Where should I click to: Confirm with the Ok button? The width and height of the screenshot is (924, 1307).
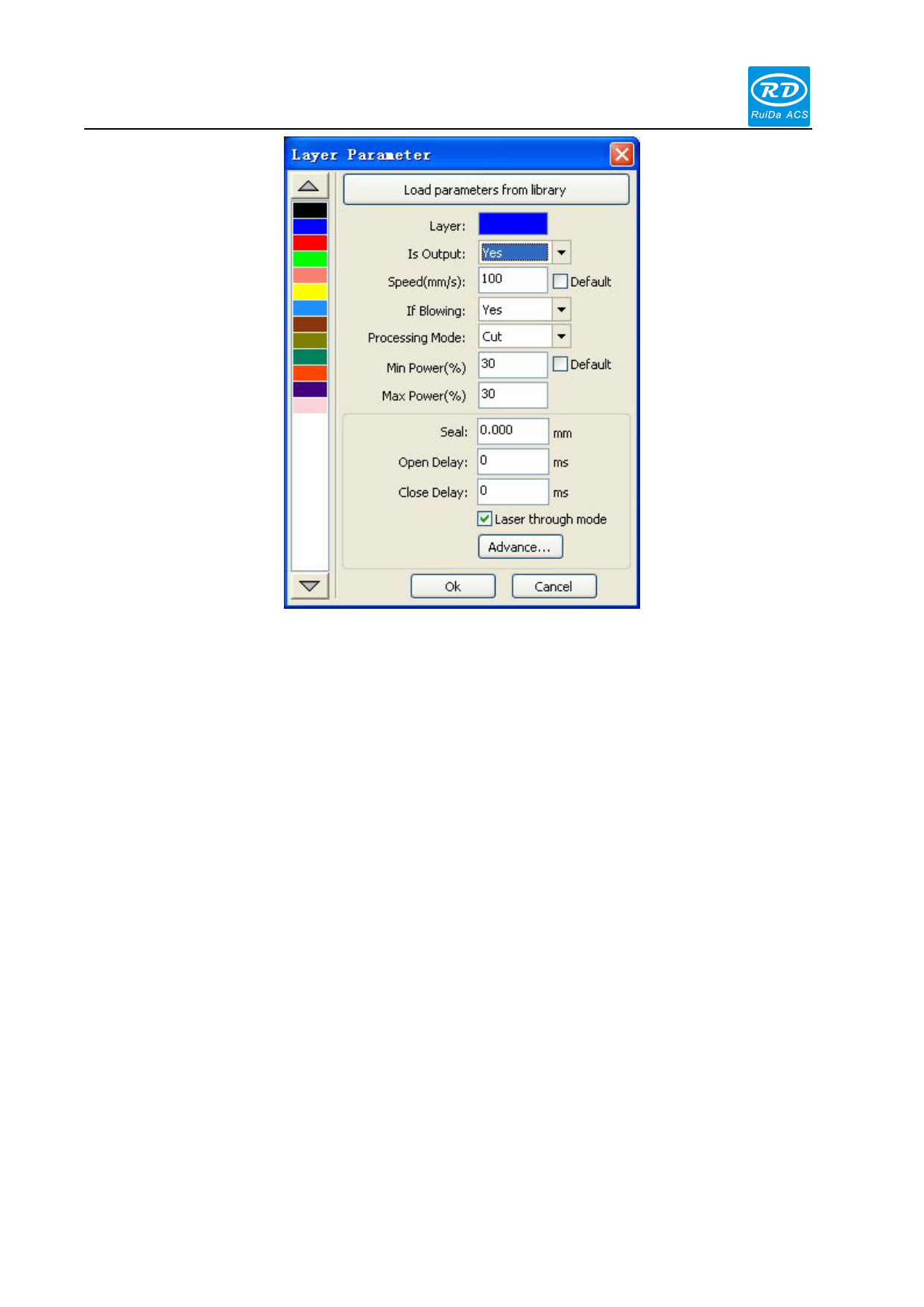click(x=453, y=586)
